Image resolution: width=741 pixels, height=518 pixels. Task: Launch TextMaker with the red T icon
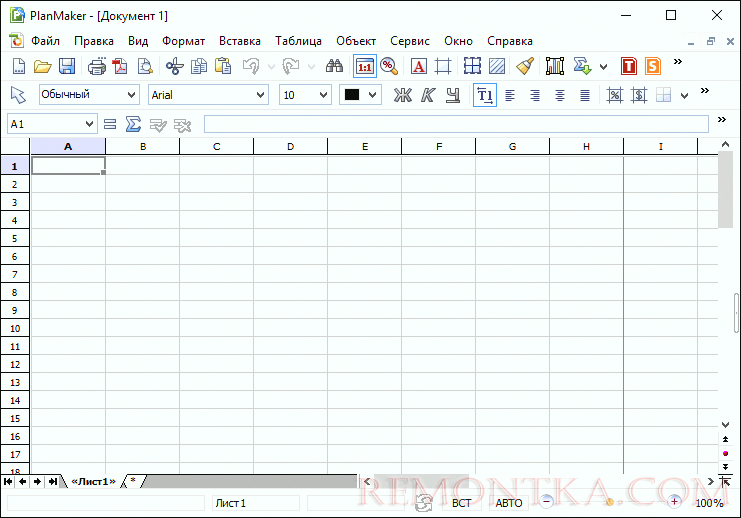click(629, 66)
